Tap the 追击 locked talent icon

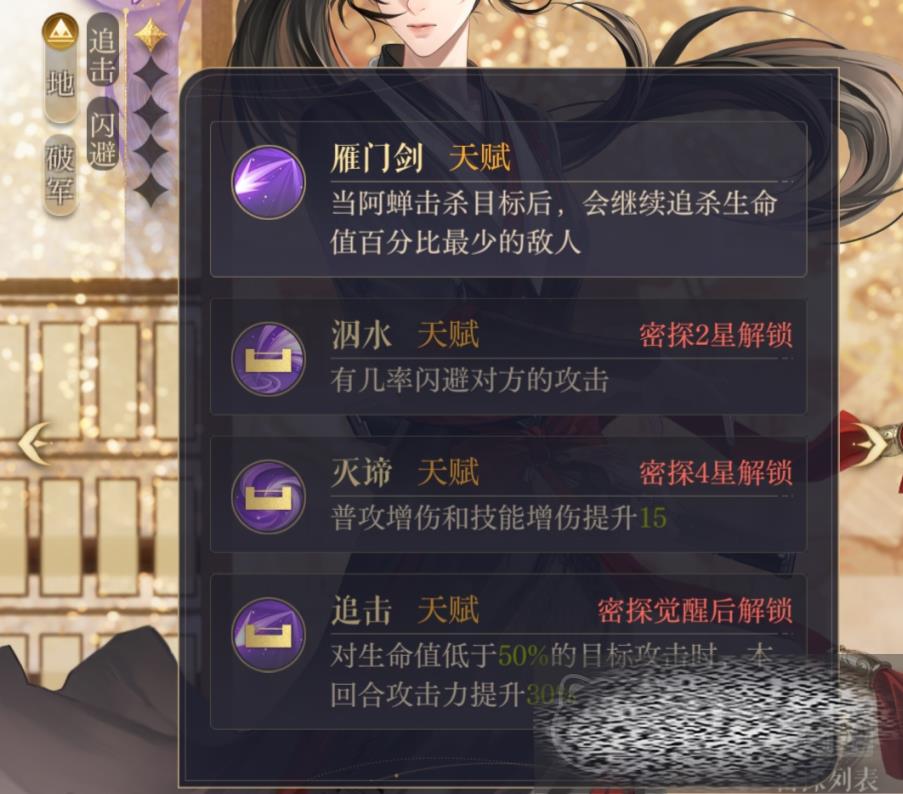(268, 633)
